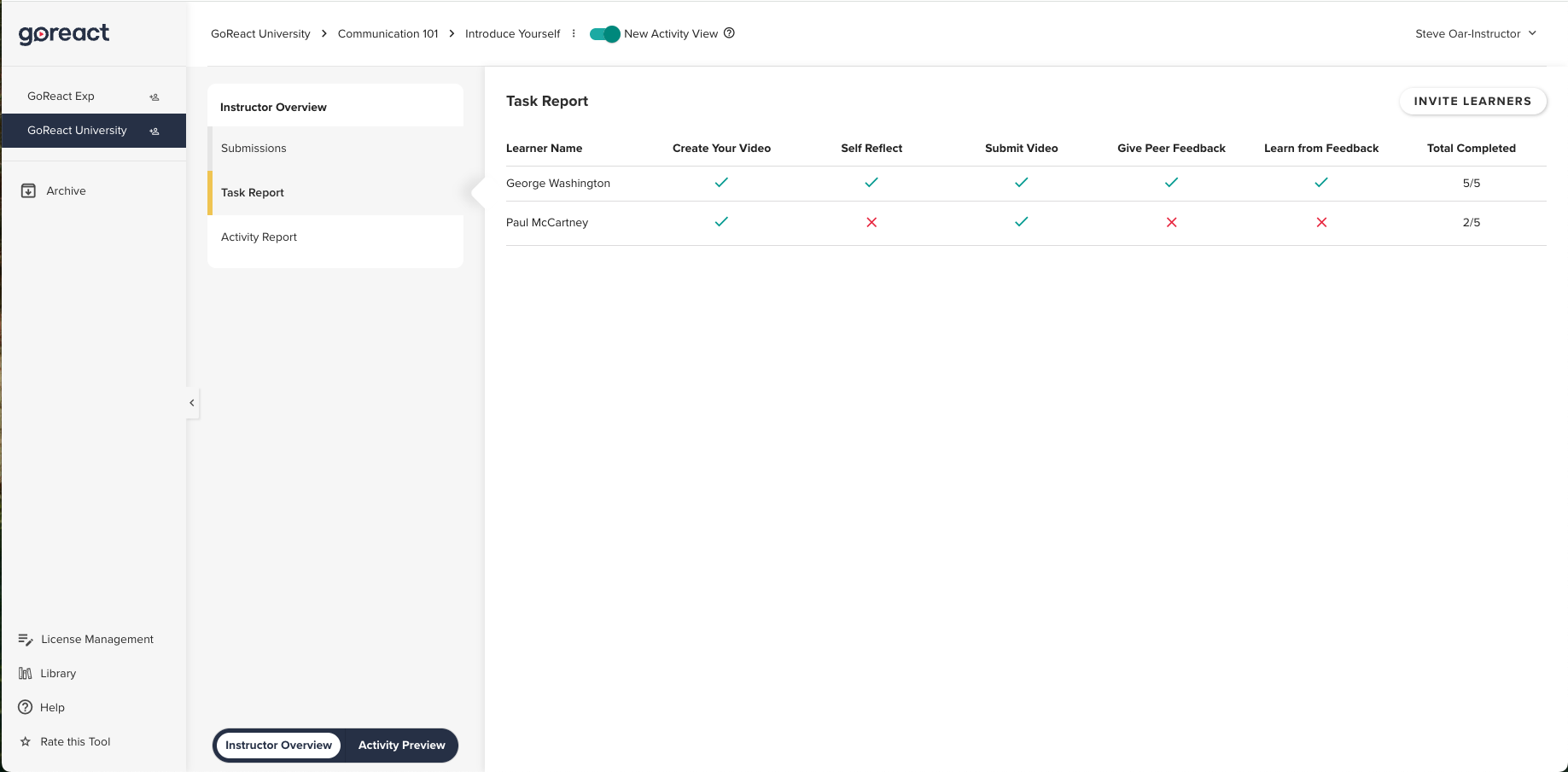This screenshot has width=1568, height=772.
Task: Open the Archive section icon
Action: pos(28,190)
